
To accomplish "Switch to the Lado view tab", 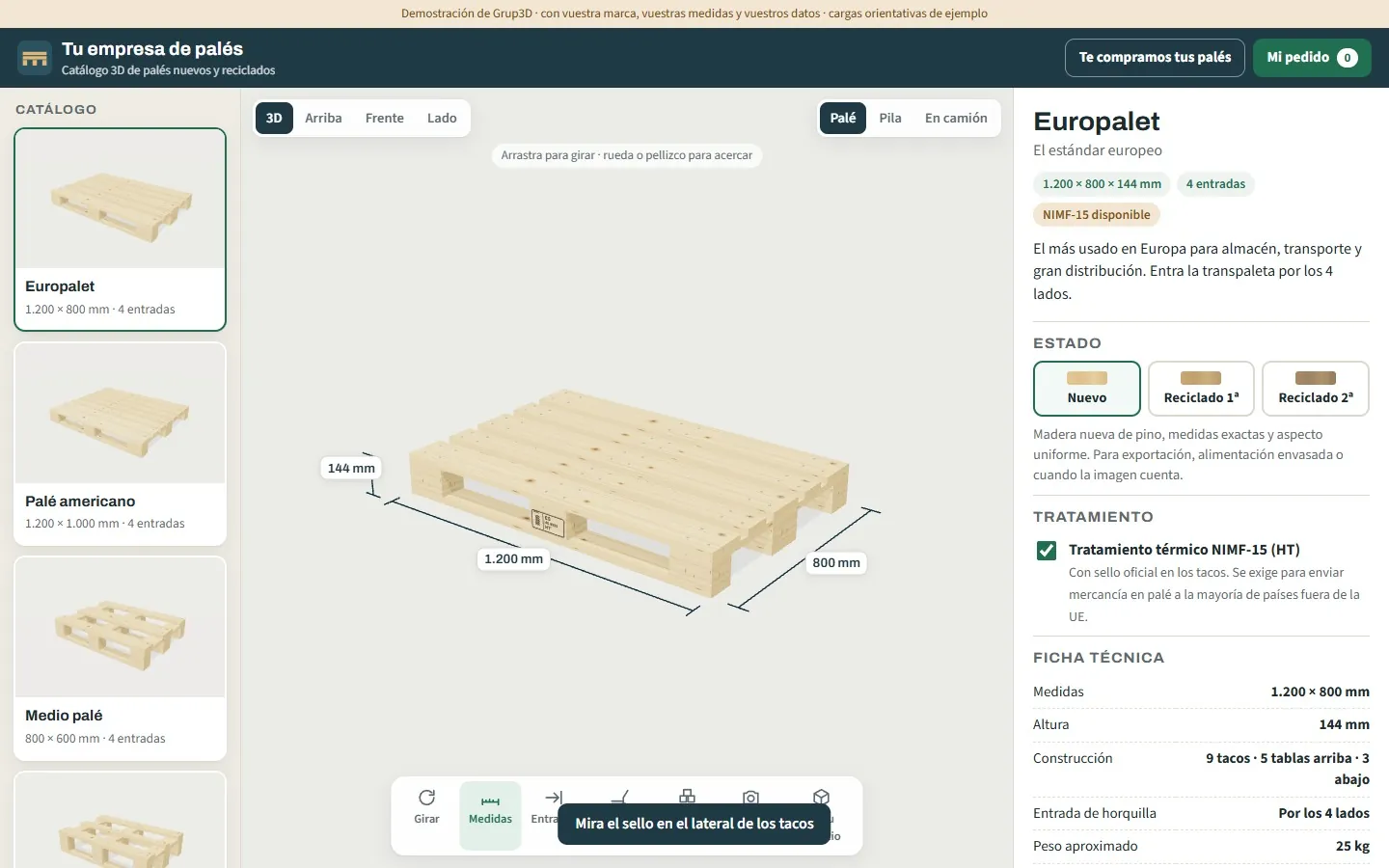I will tap(442, 118).
